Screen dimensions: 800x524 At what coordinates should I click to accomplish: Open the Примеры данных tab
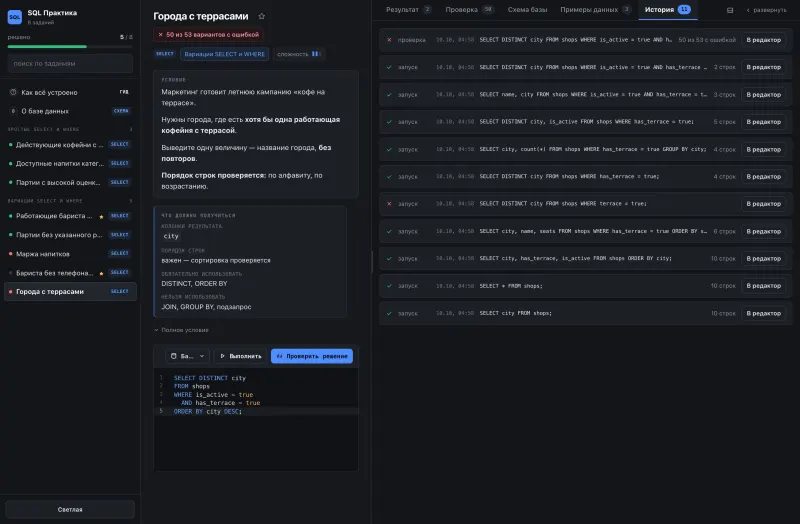(595, 10)
